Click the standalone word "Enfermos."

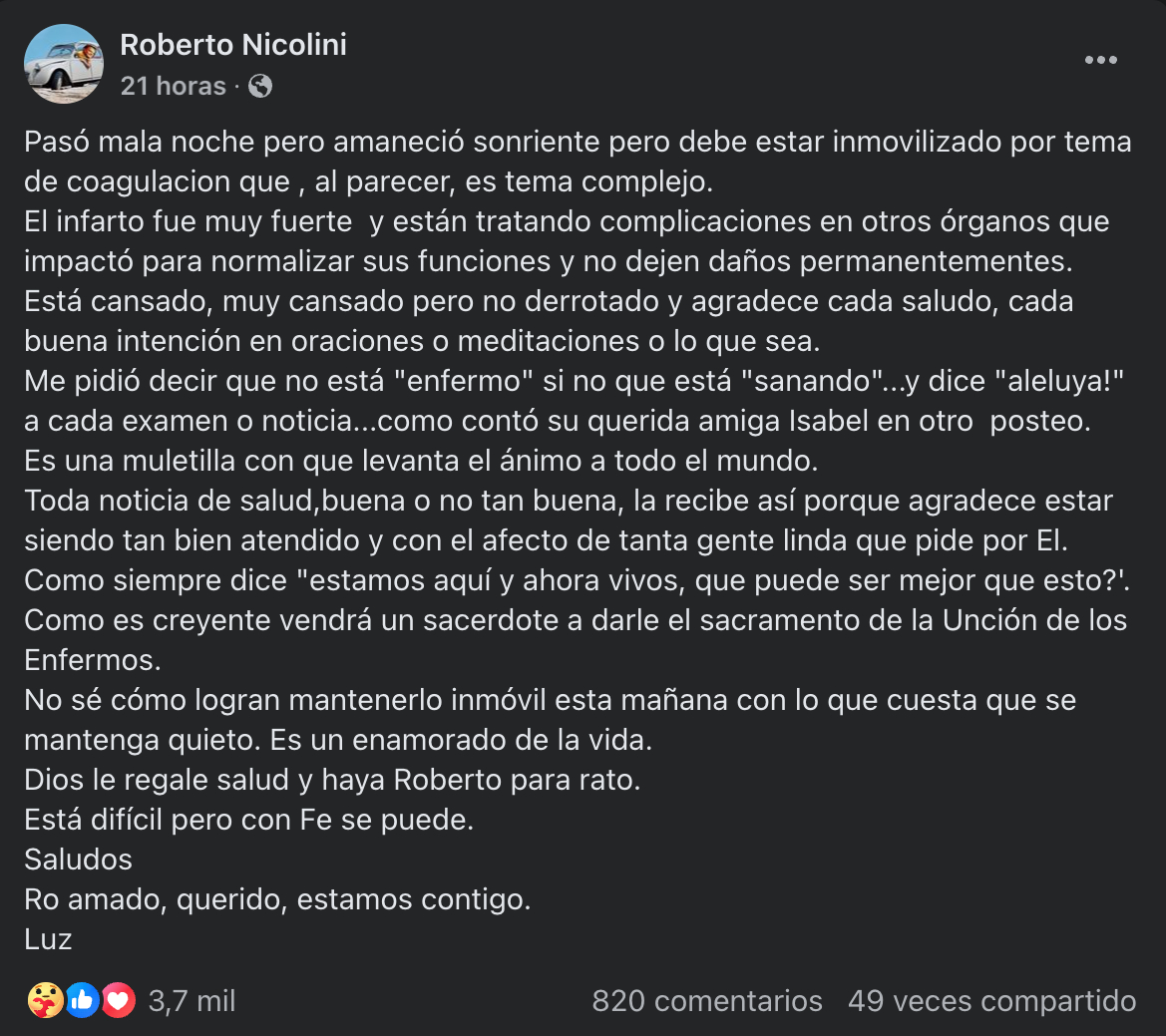[88, 660]
